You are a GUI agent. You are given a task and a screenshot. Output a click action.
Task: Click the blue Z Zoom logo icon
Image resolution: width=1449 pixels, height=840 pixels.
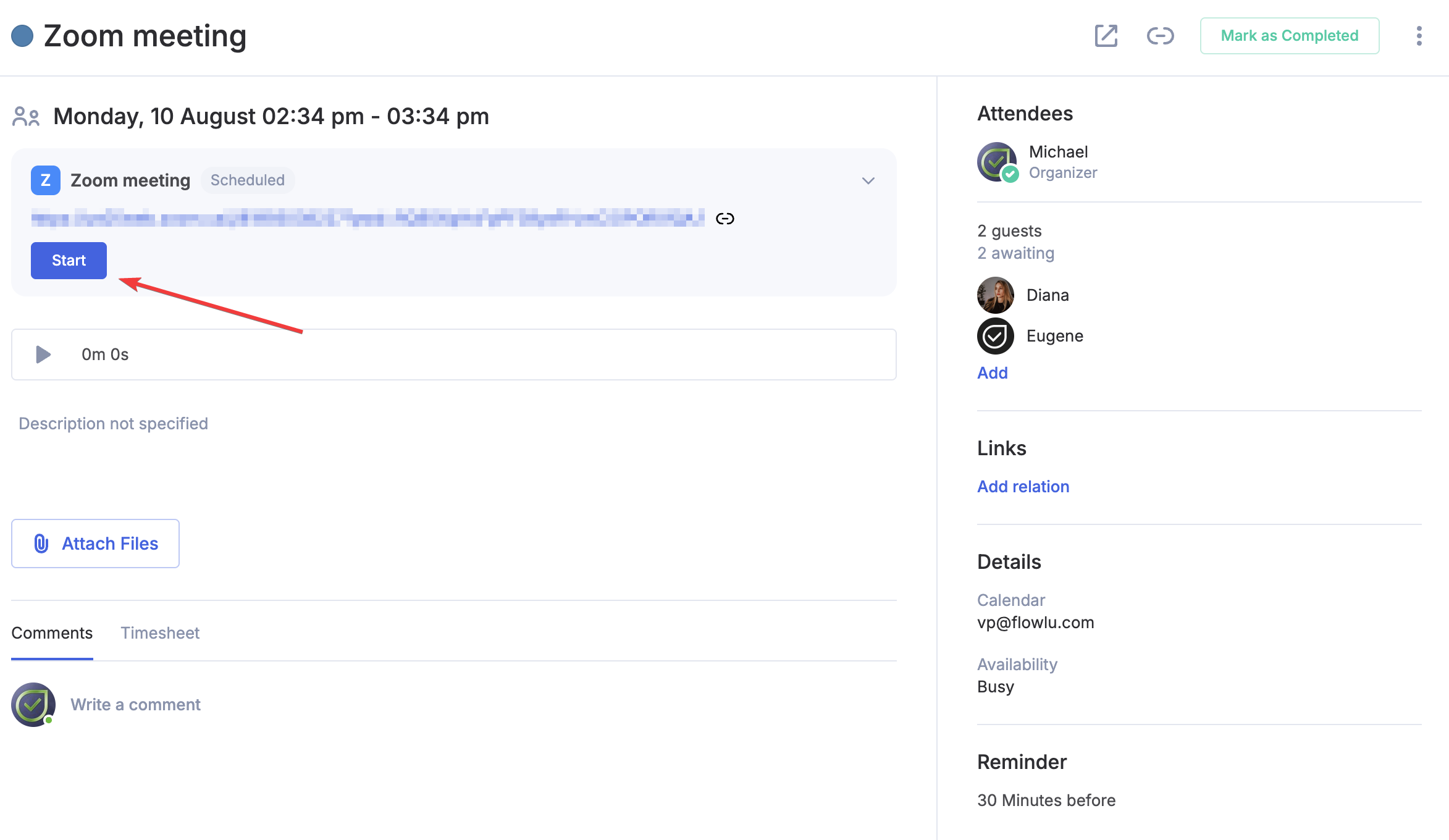46,180
